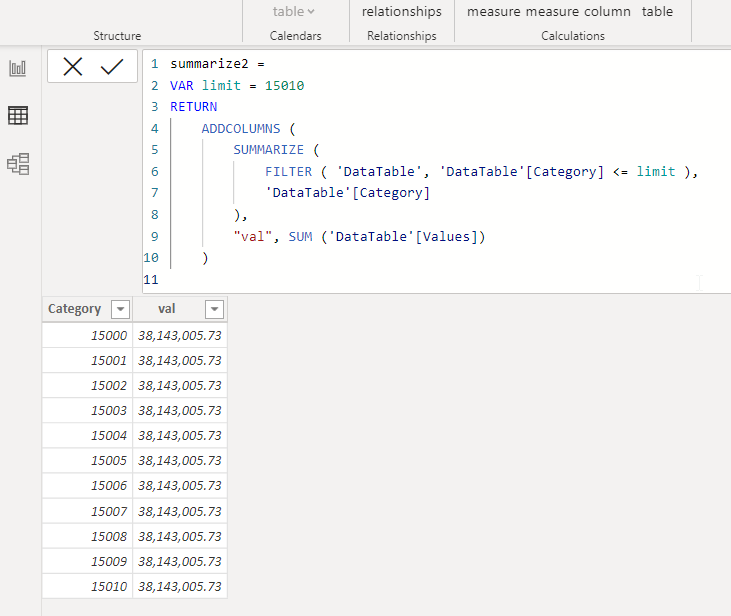
Task: Click Category cell 15007
Action: [x=88, y=511]
